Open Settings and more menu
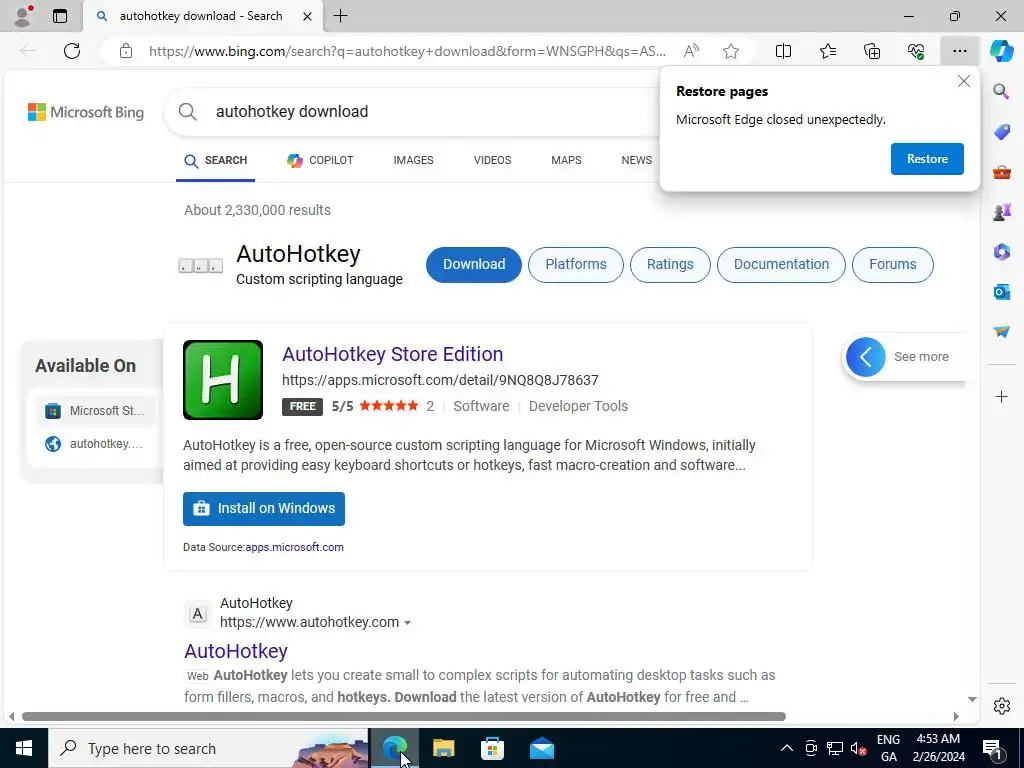1024x768 pixels. pyautogui.click(x=959, y=51)
